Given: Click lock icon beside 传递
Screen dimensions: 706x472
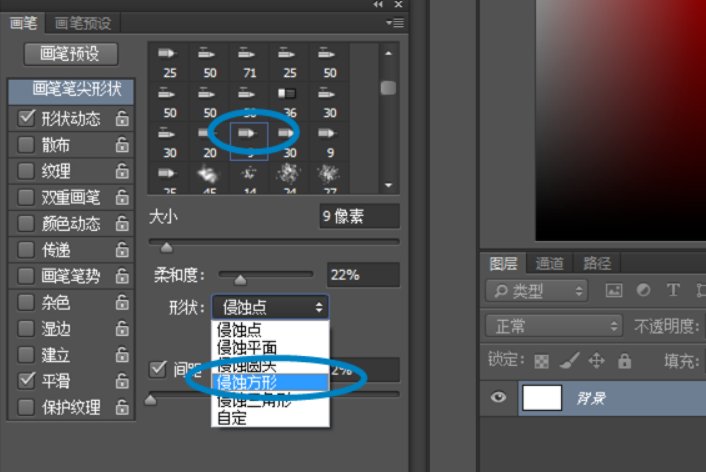Looking at the screenshot, I should point(122,250).
